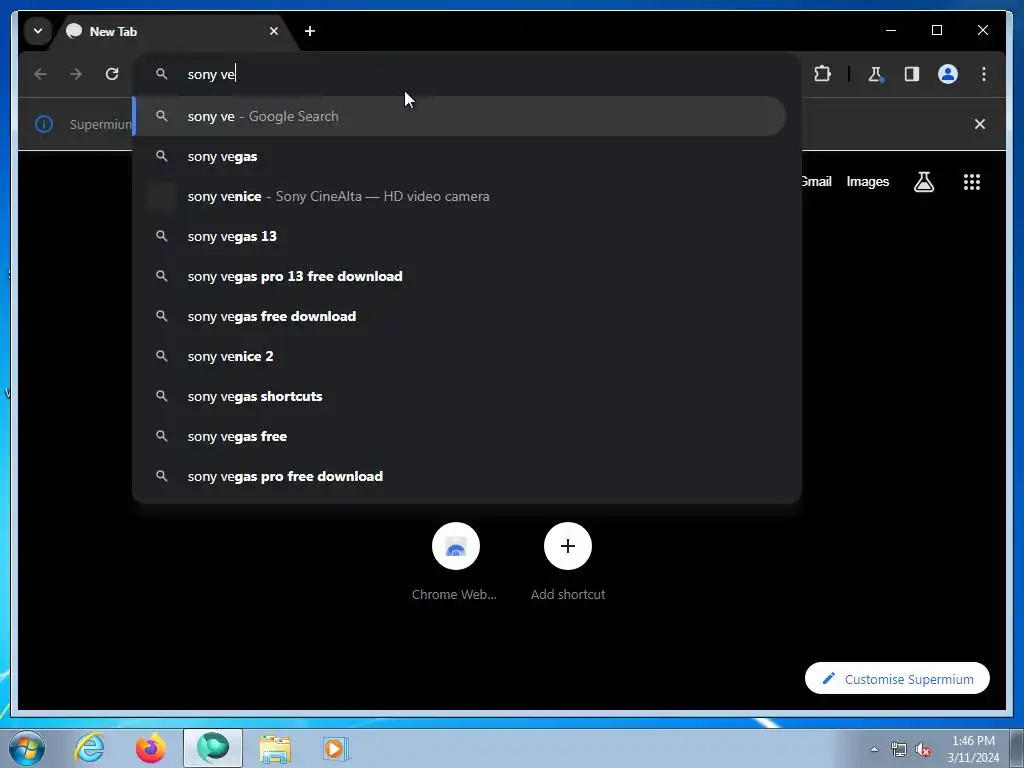
Task: Launch Internet Explorer from taskbar
Action: (x=89, y=748)
